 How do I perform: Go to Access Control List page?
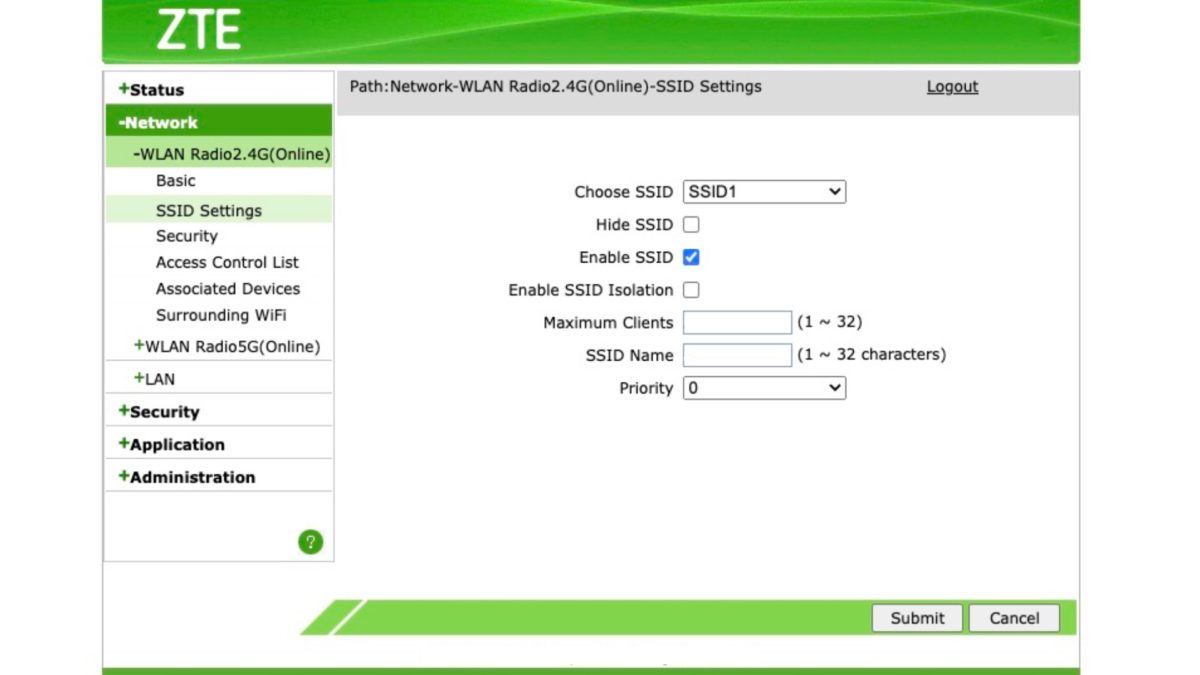[227, 262]
